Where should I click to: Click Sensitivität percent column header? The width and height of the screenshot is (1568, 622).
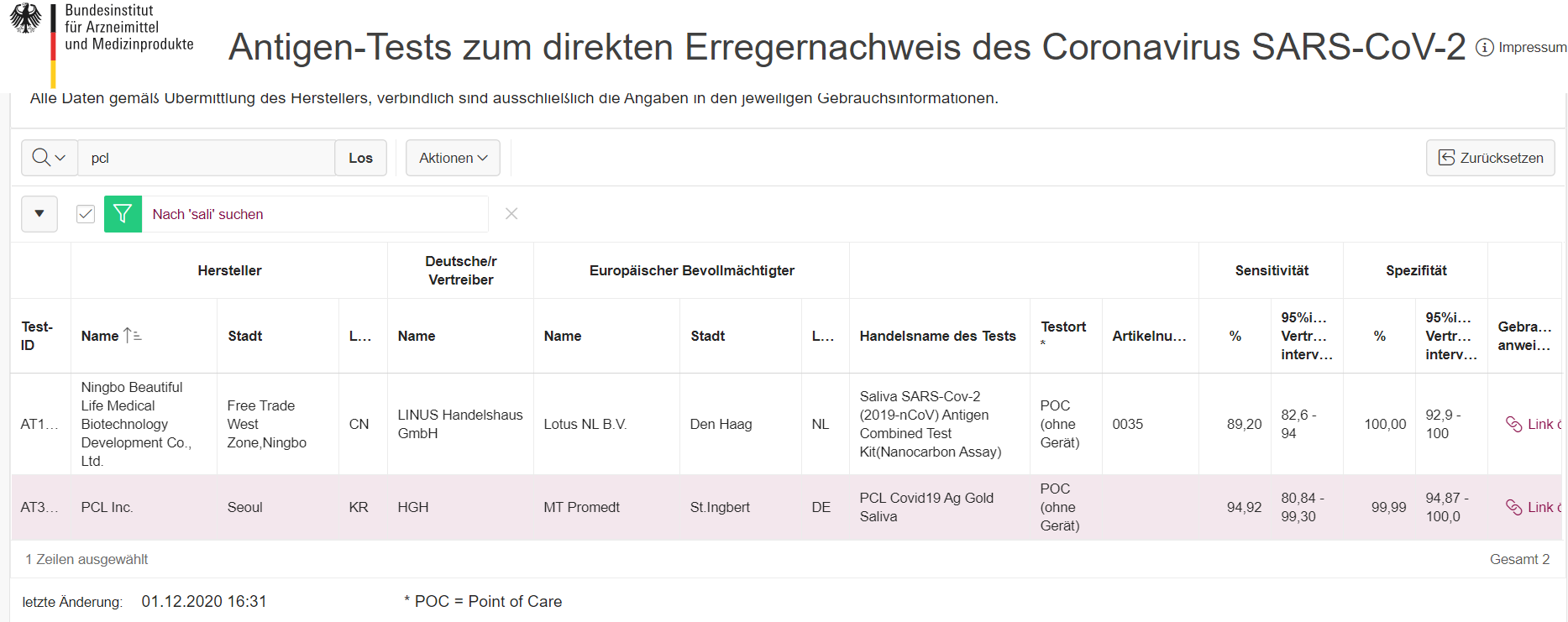[x=1235, y=336]
